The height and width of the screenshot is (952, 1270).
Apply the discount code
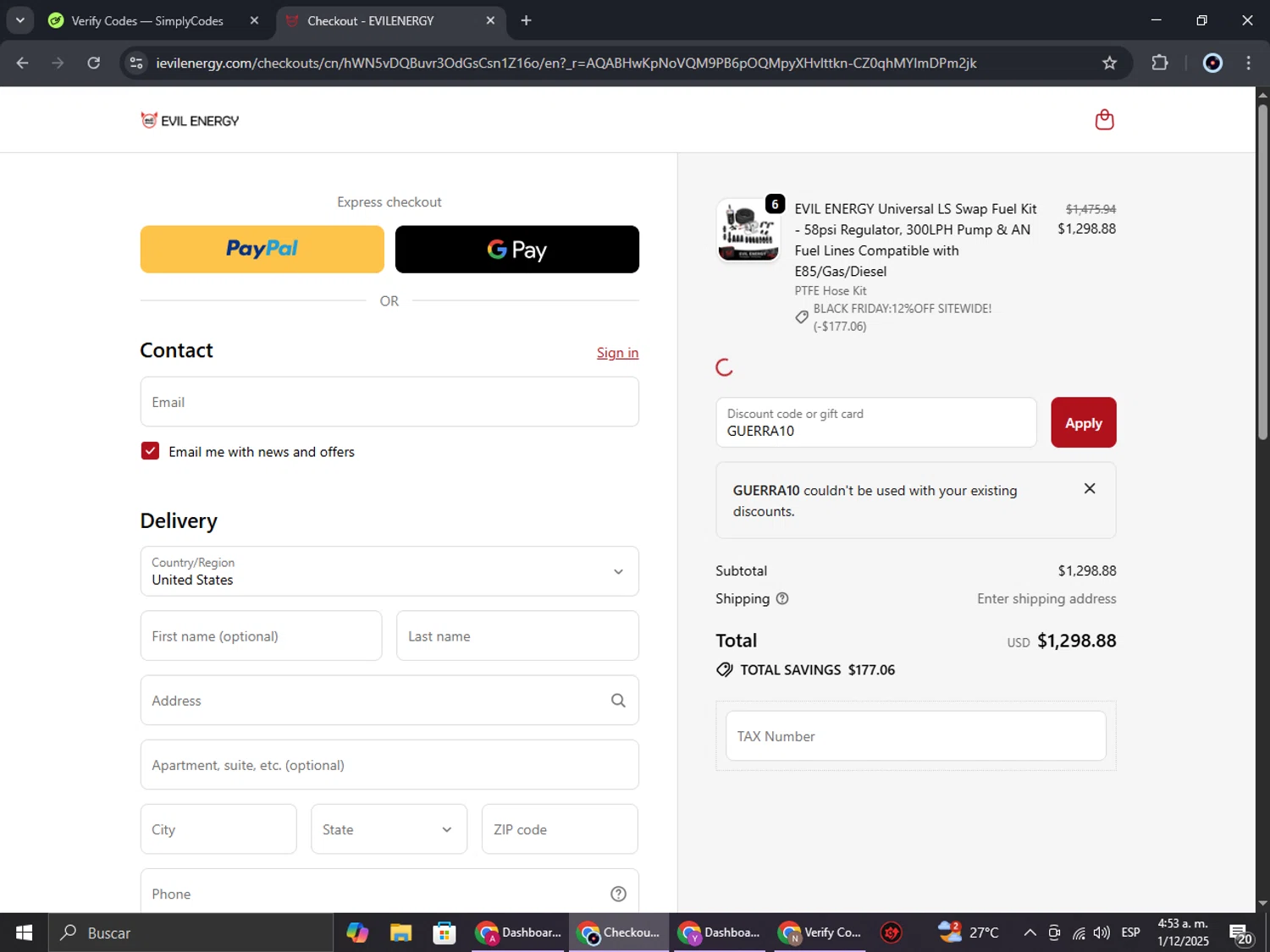[1084, 422]
